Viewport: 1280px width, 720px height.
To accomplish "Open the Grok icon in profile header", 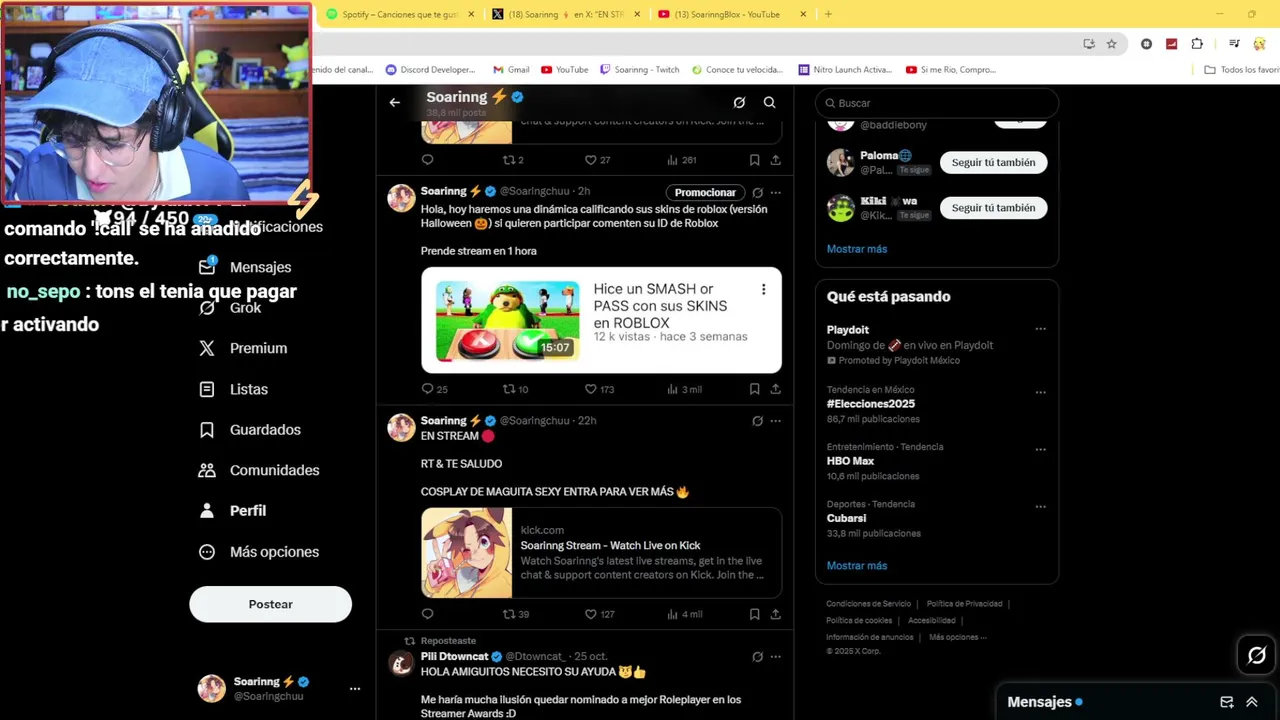I will click(739, 102).
